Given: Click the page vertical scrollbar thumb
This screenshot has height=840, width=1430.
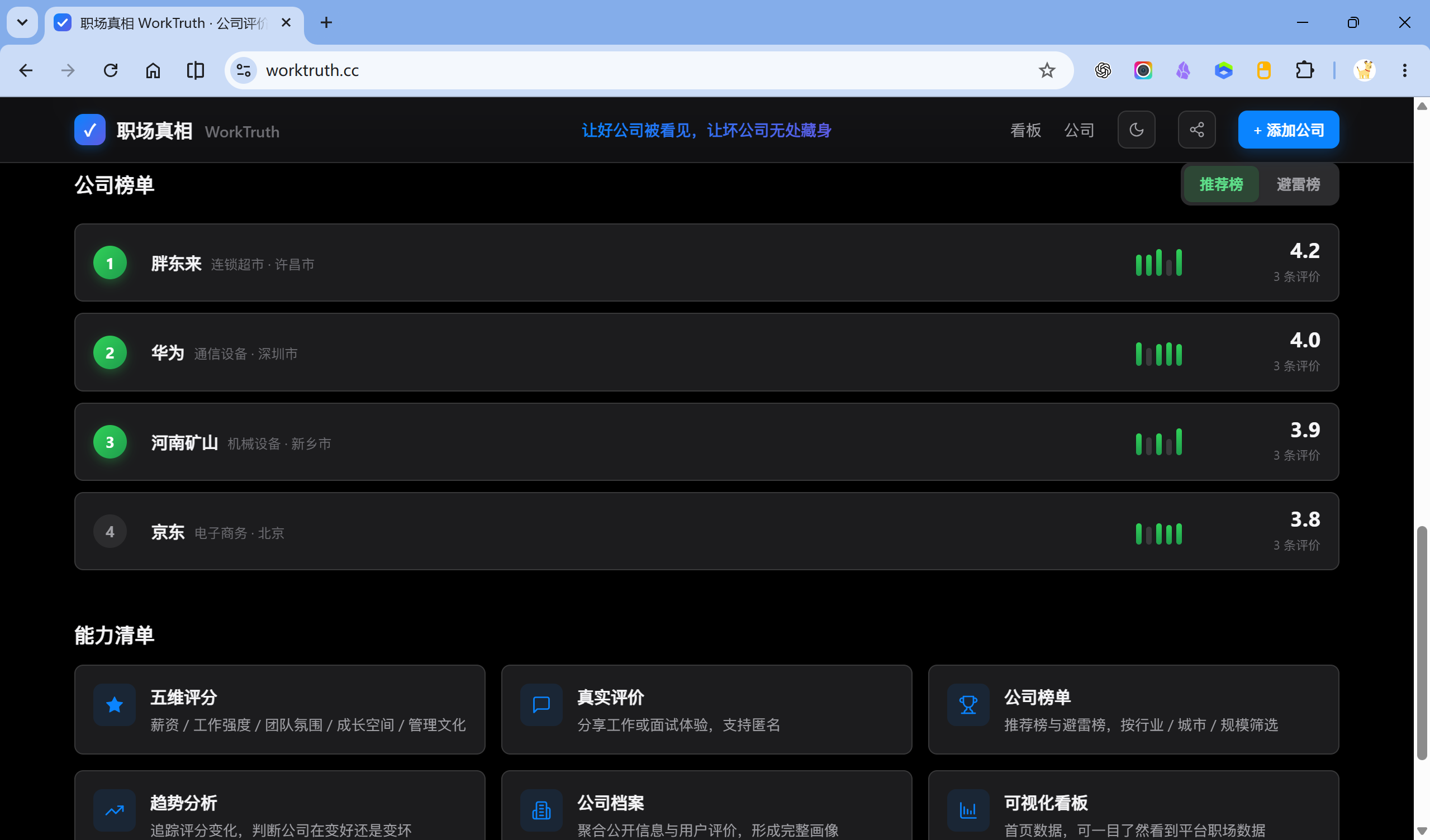Looking at the screenshot, I should coord(1422,644).
